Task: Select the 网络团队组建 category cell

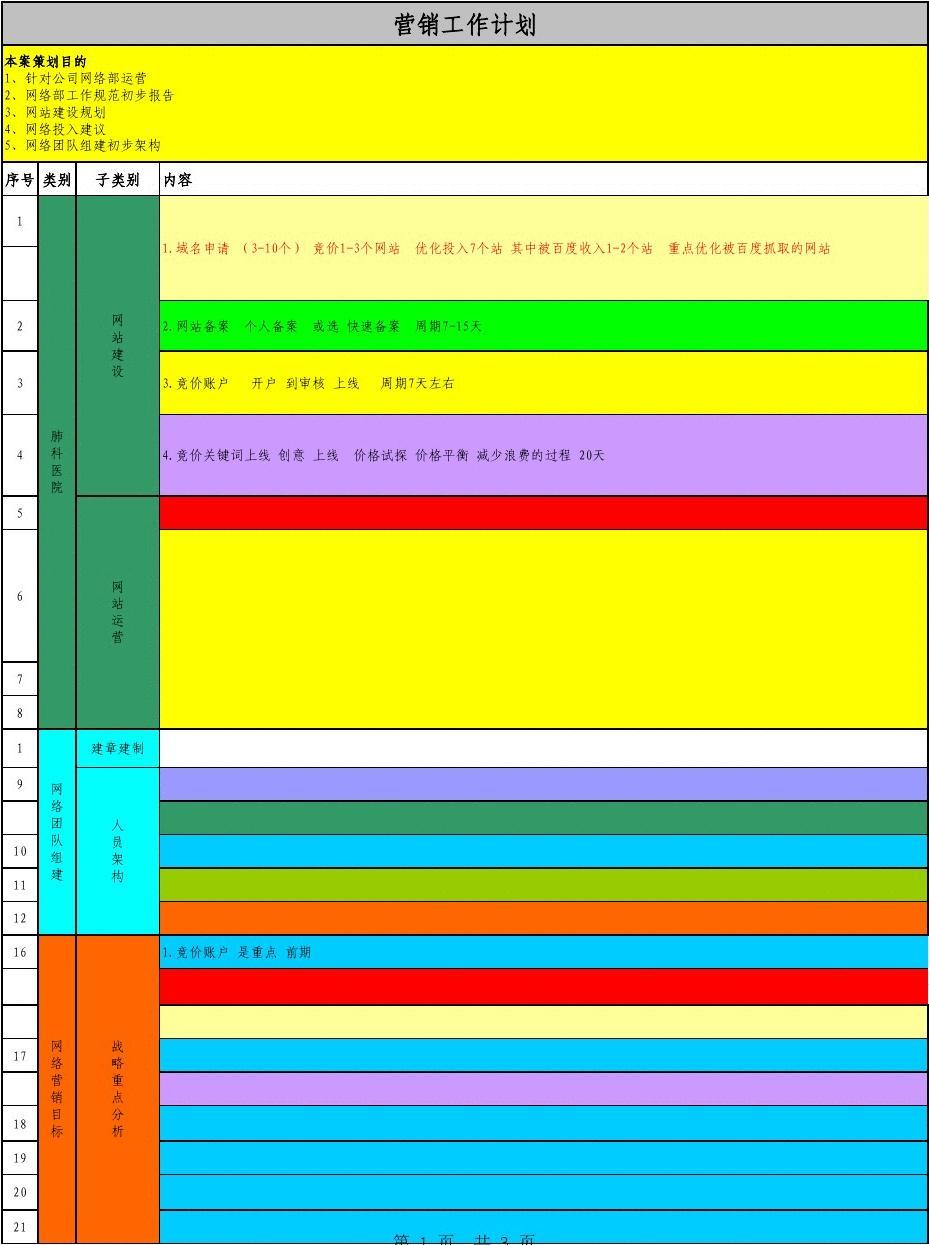Action: point(57,832)
